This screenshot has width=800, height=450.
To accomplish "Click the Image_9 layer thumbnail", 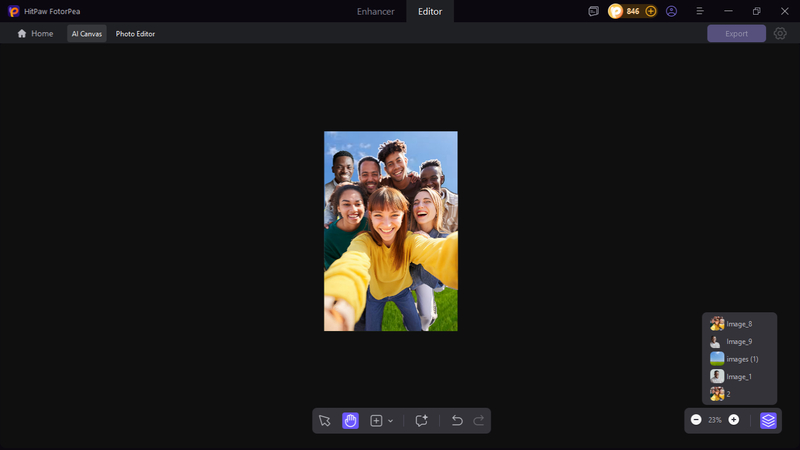I will [x=717, y=341].
